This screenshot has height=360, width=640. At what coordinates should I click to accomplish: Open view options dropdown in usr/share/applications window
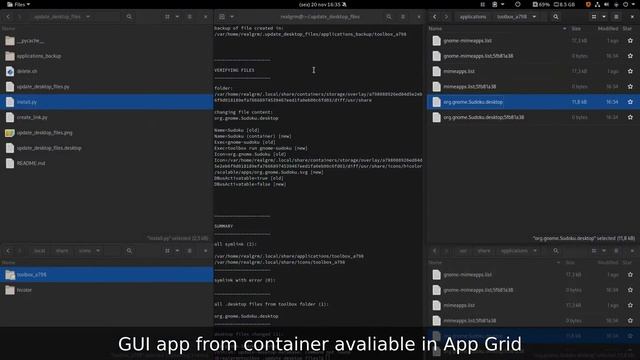[x=604, y=251]
